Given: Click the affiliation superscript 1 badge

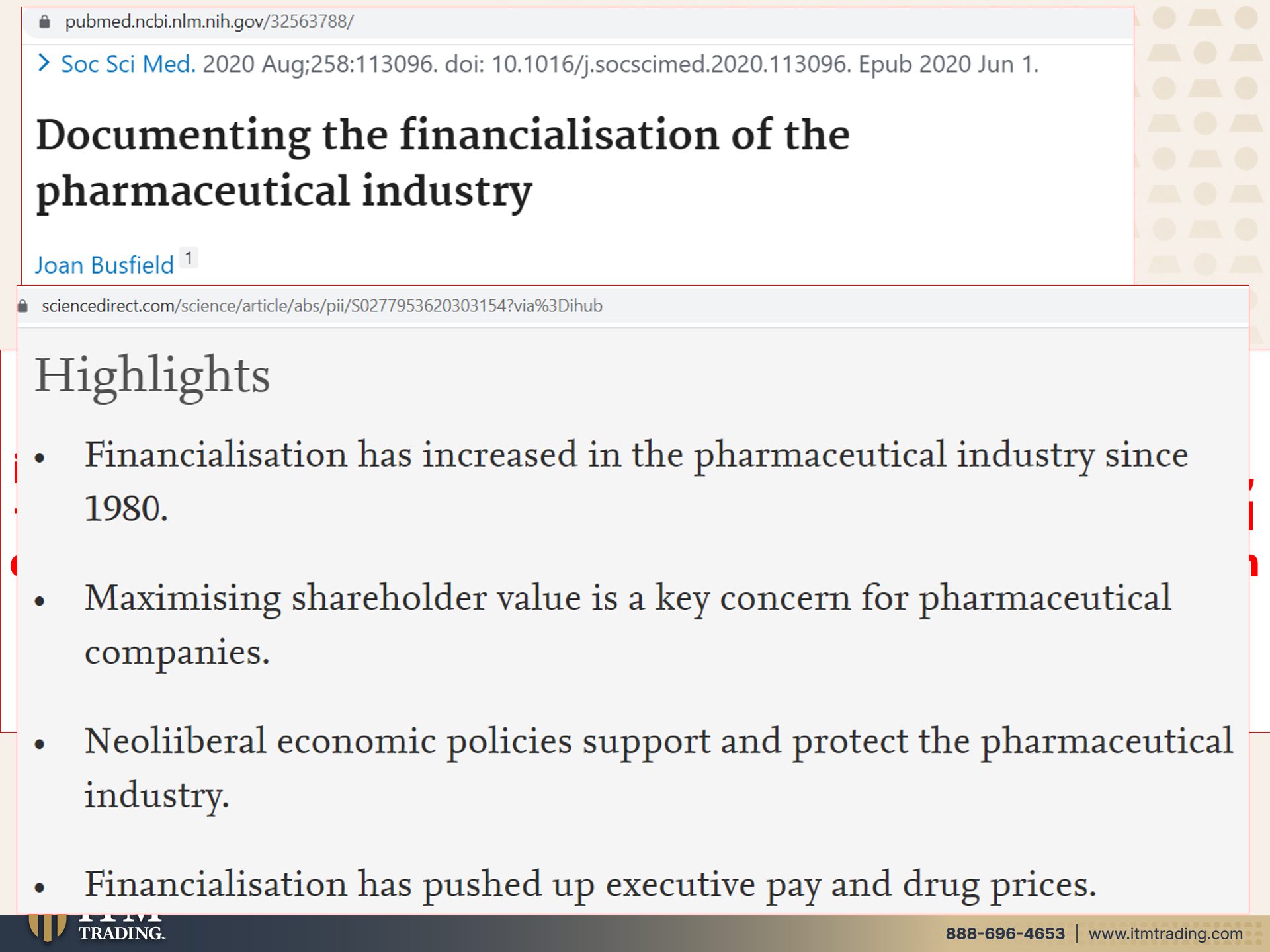Looking at the screenshot, I should tap(189, 258).
